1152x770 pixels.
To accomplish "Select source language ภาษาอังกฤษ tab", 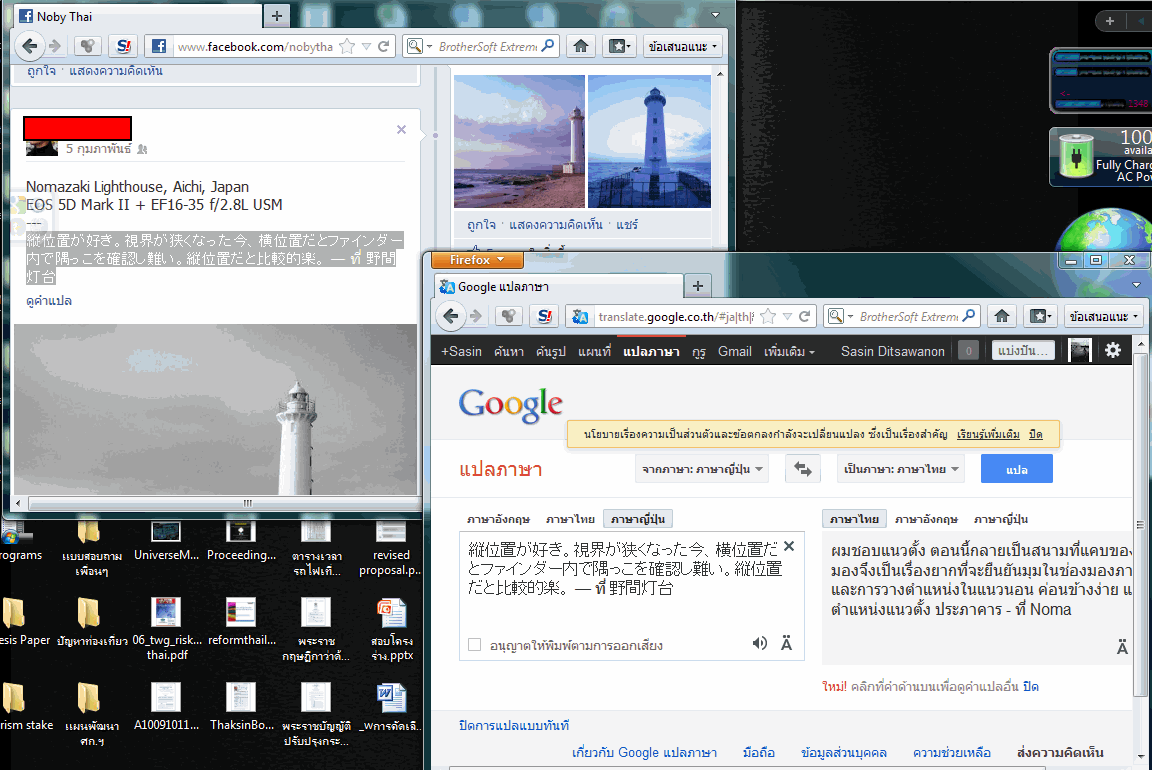I will click(498, 519).
